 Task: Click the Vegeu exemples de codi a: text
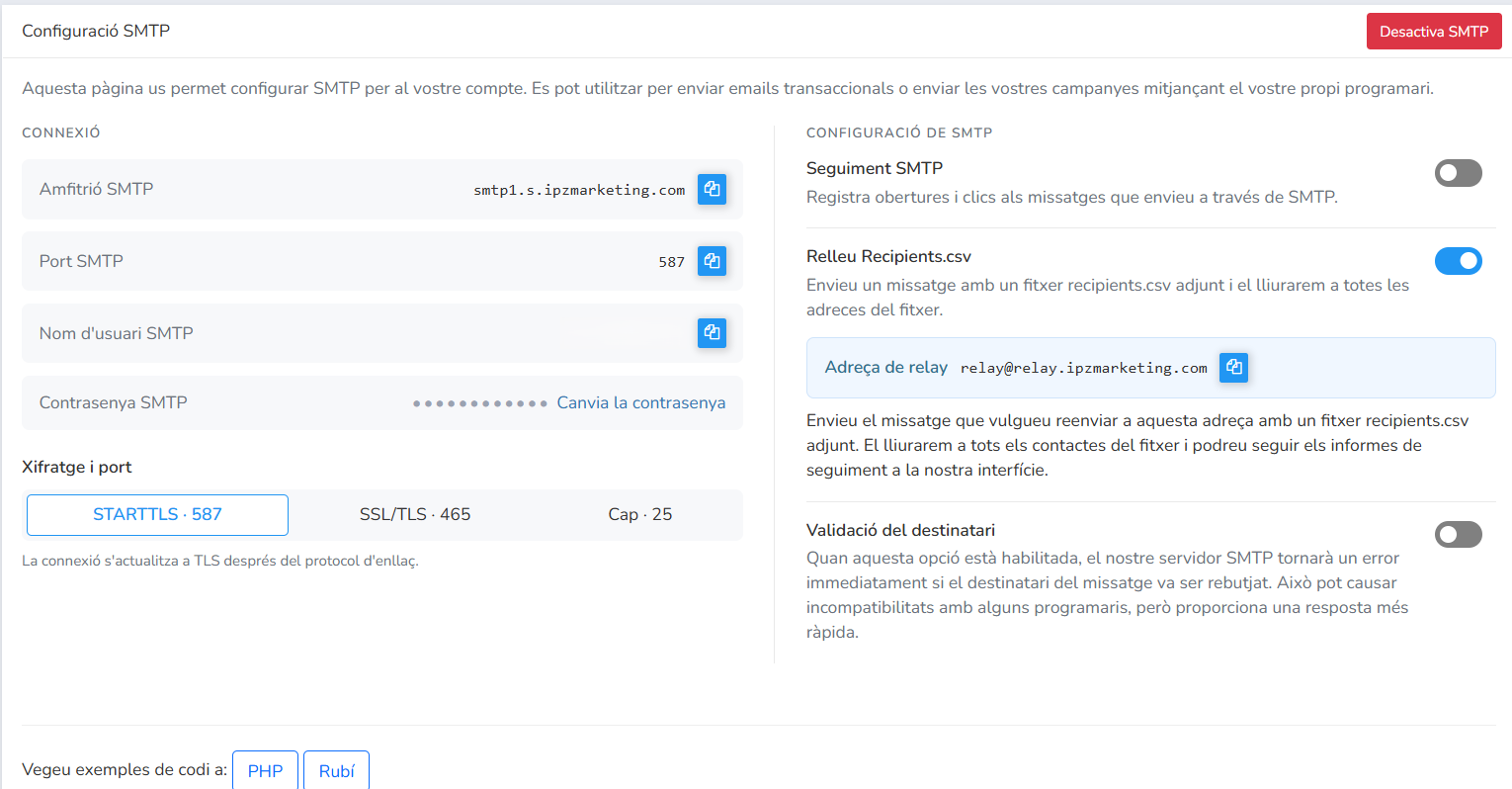125,769
